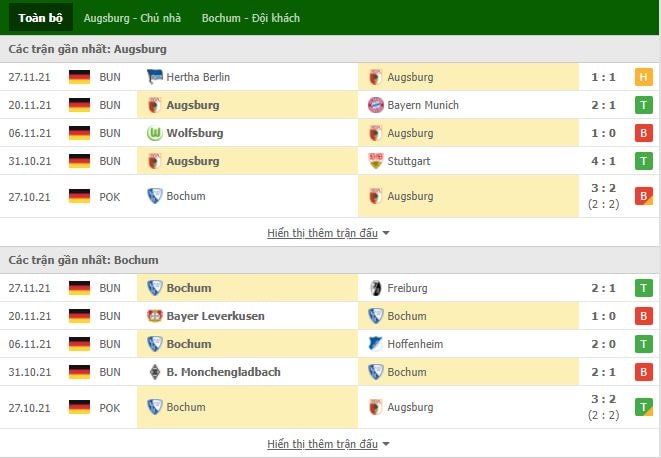The width and height of the screenshot is (661, 458).
Task: Click green T badge for Freiburg match
Action: tap(643, 288)
